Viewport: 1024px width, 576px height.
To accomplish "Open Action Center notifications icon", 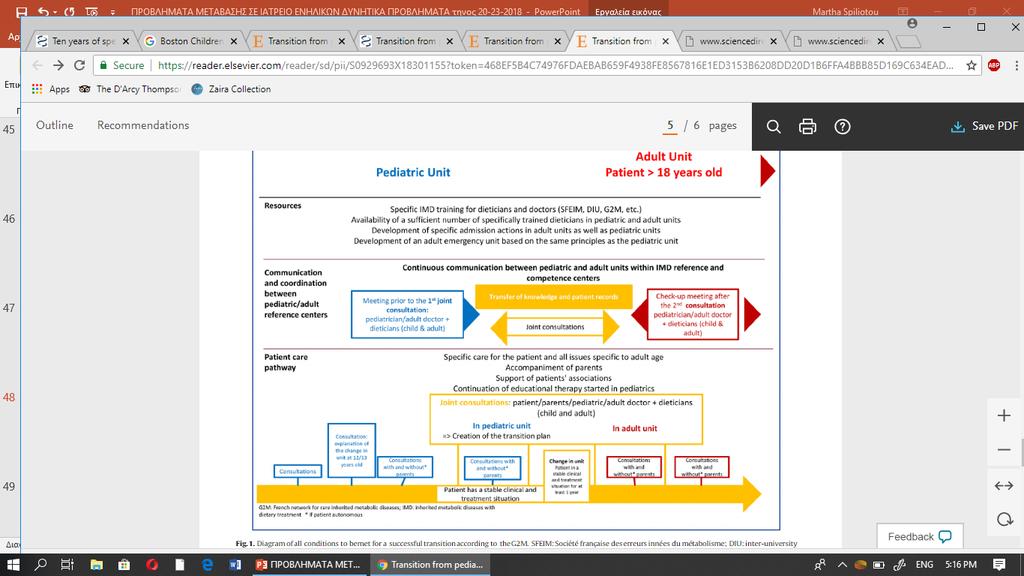I will [x=999, y=564].
